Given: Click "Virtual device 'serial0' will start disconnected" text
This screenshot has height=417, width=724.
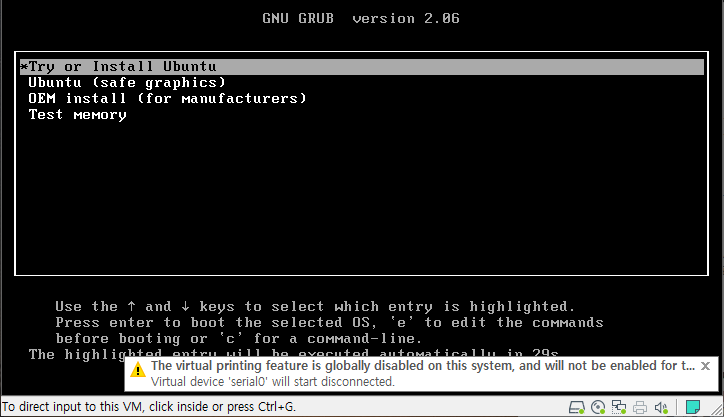Looking at the screenshot, I should (273, 382).
